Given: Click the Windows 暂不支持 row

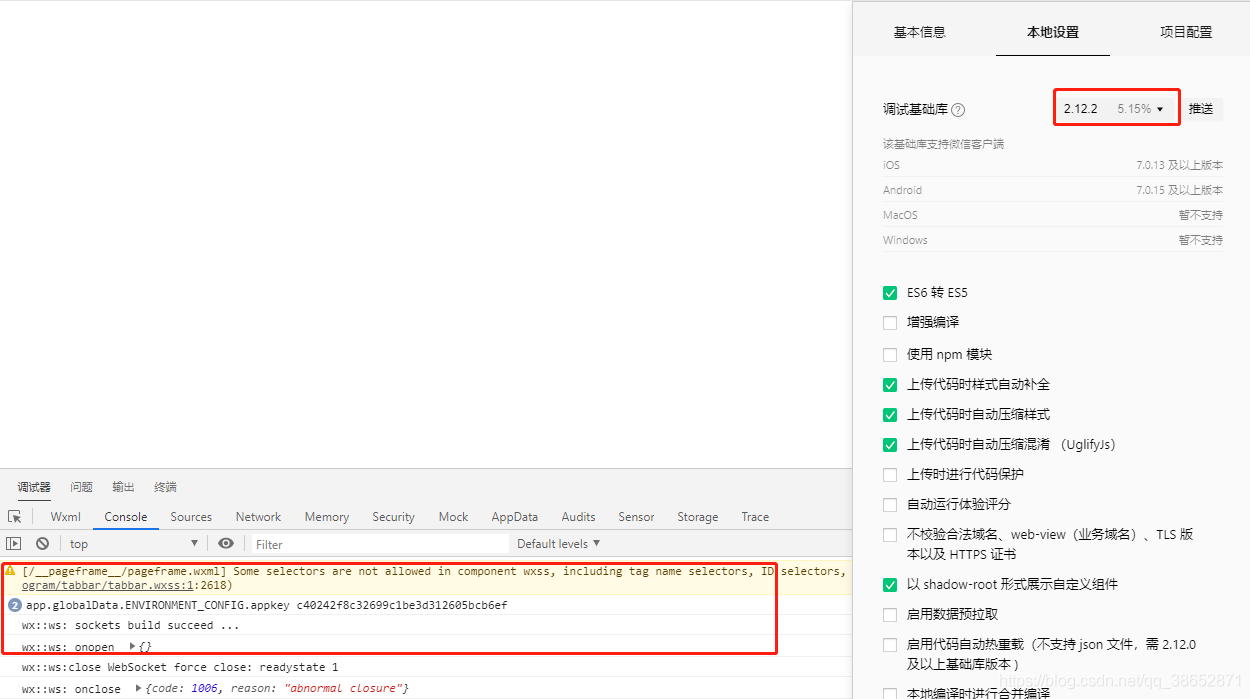Looking at the screenshot, I should coord(1052,240).
